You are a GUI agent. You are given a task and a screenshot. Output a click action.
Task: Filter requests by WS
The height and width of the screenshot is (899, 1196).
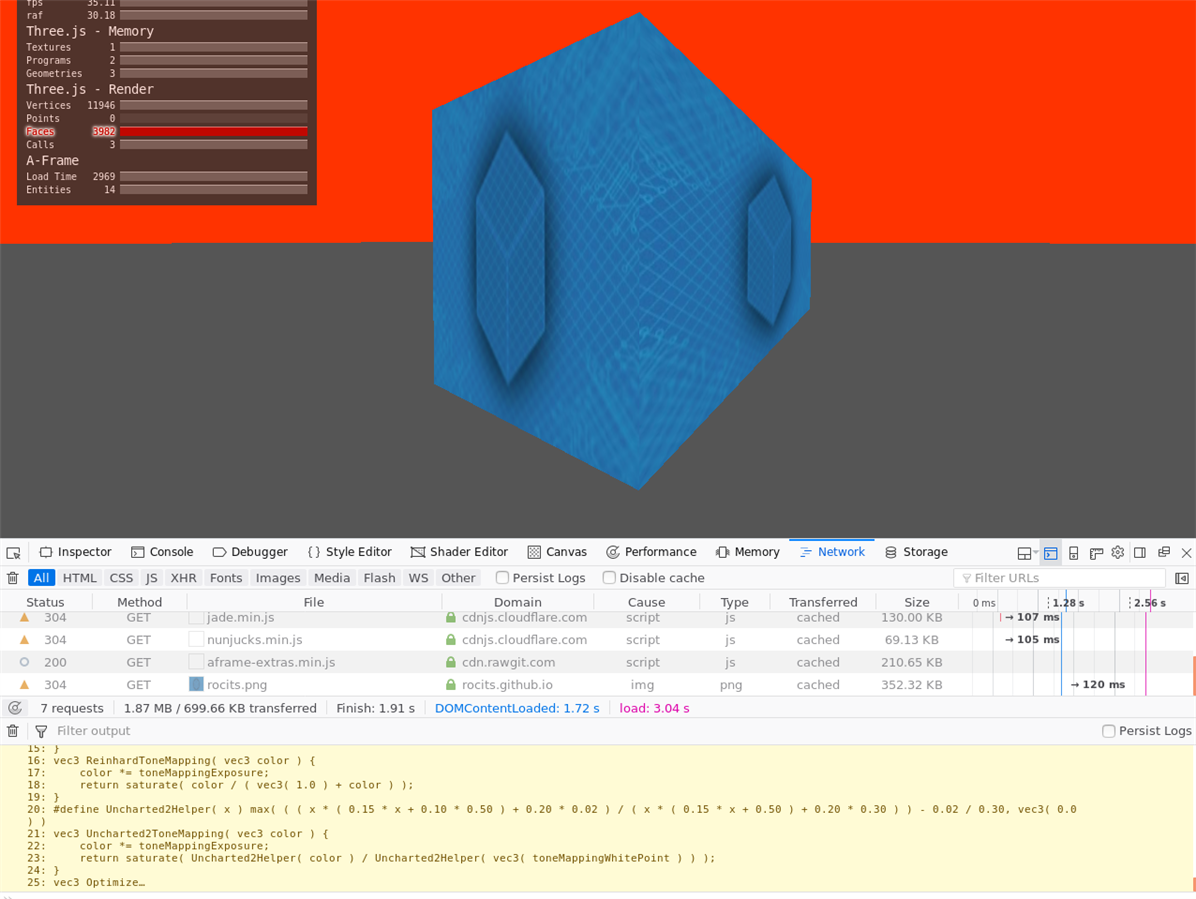418,578
